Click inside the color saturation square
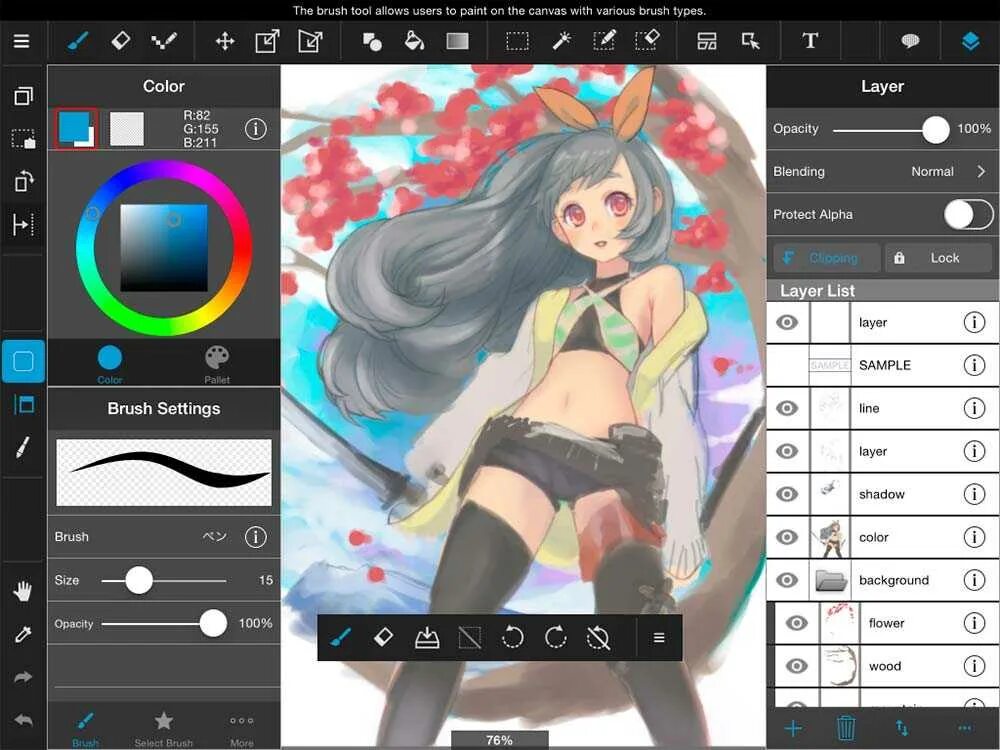This screenshot has height=750, width=1000. (x=164, y=247)
